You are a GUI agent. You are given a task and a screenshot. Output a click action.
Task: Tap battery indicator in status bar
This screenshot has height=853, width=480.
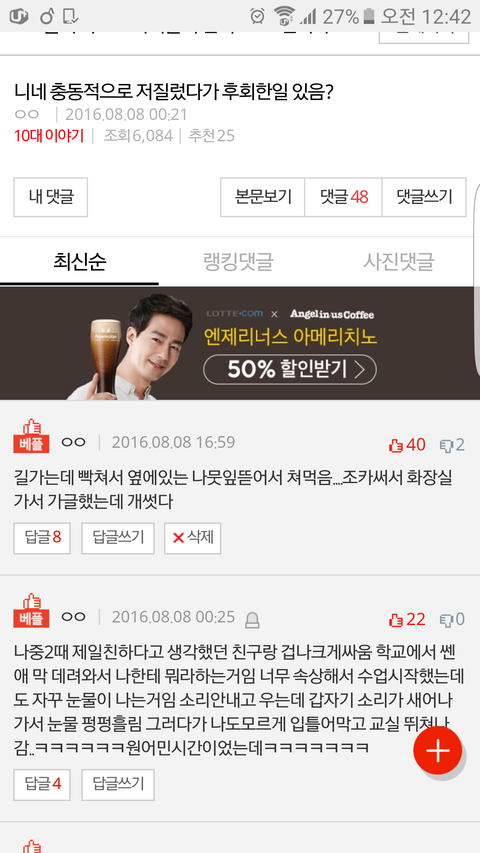click(x=370, y=16)
